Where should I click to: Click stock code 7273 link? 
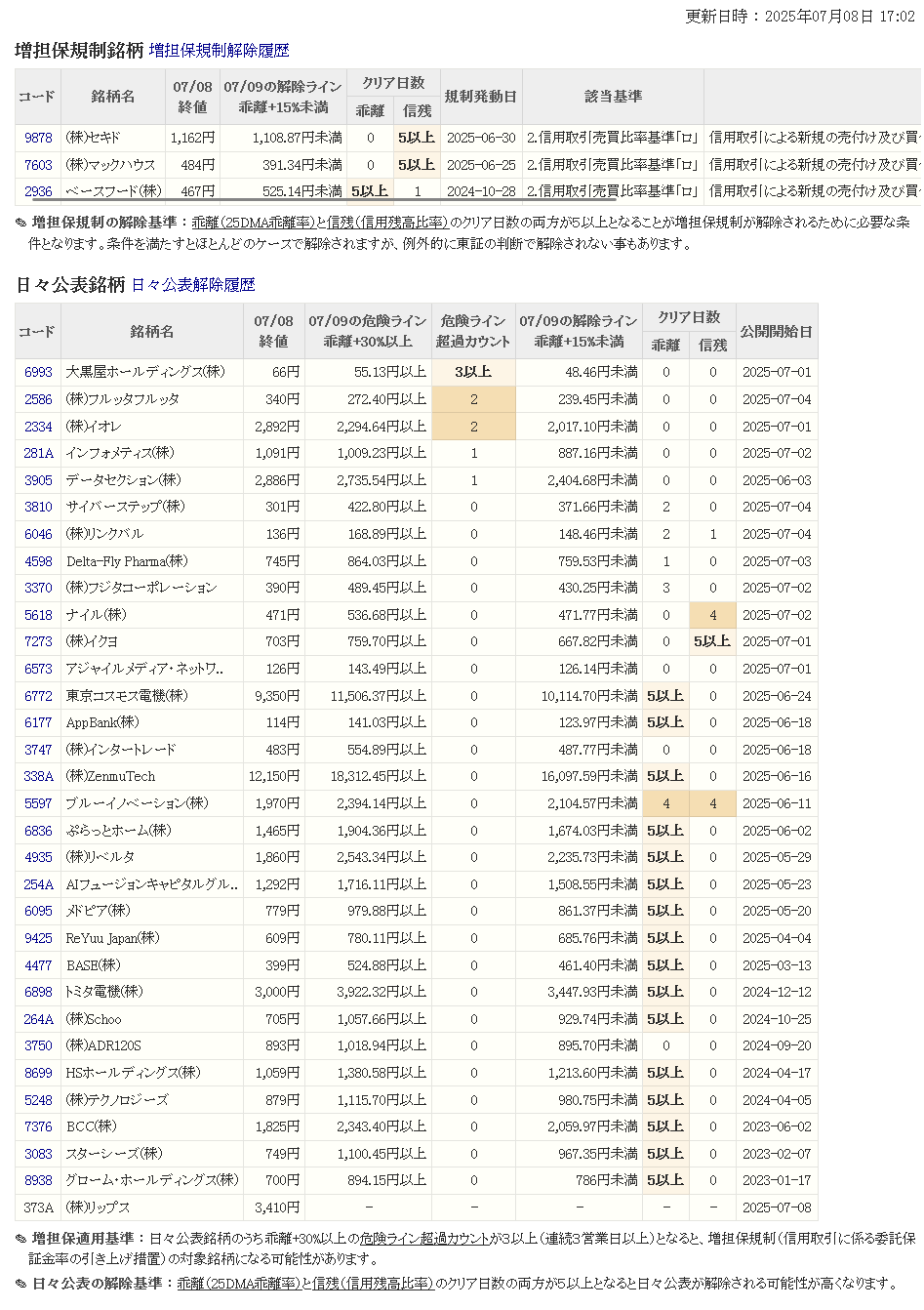pyautogui.click(x=38, y=641)
